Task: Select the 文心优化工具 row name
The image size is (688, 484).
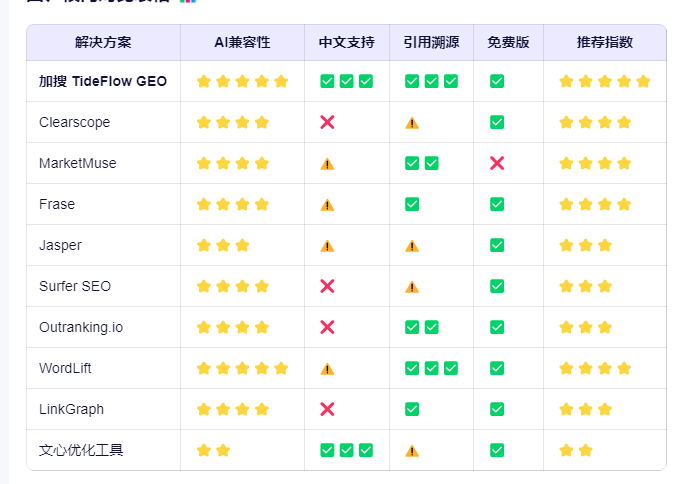Action: point(81,450)
